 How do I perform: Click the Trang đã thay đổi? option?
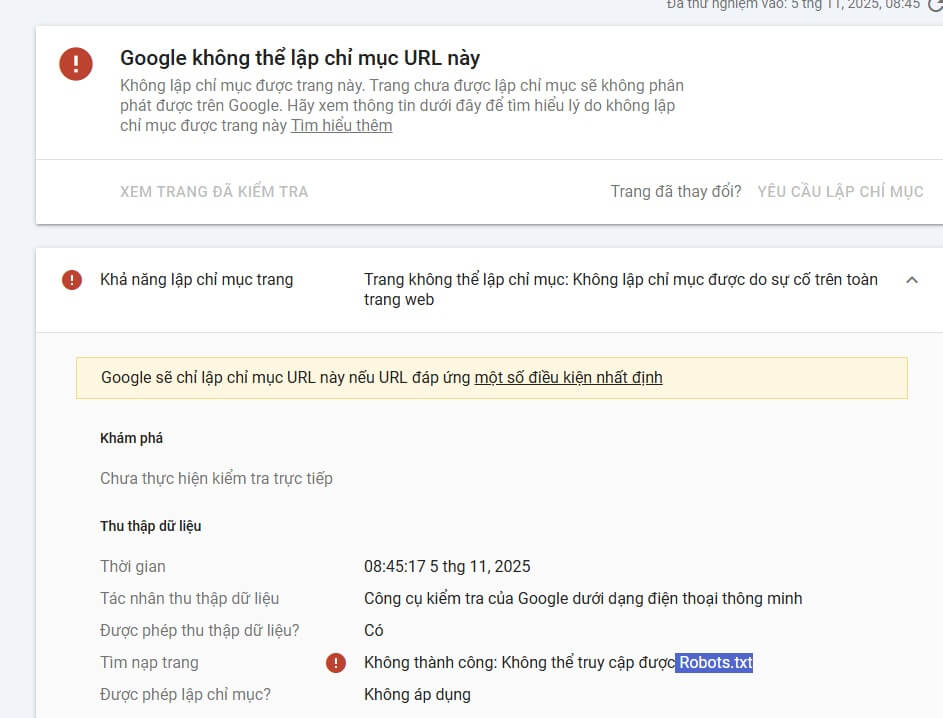tap(675, 191)
